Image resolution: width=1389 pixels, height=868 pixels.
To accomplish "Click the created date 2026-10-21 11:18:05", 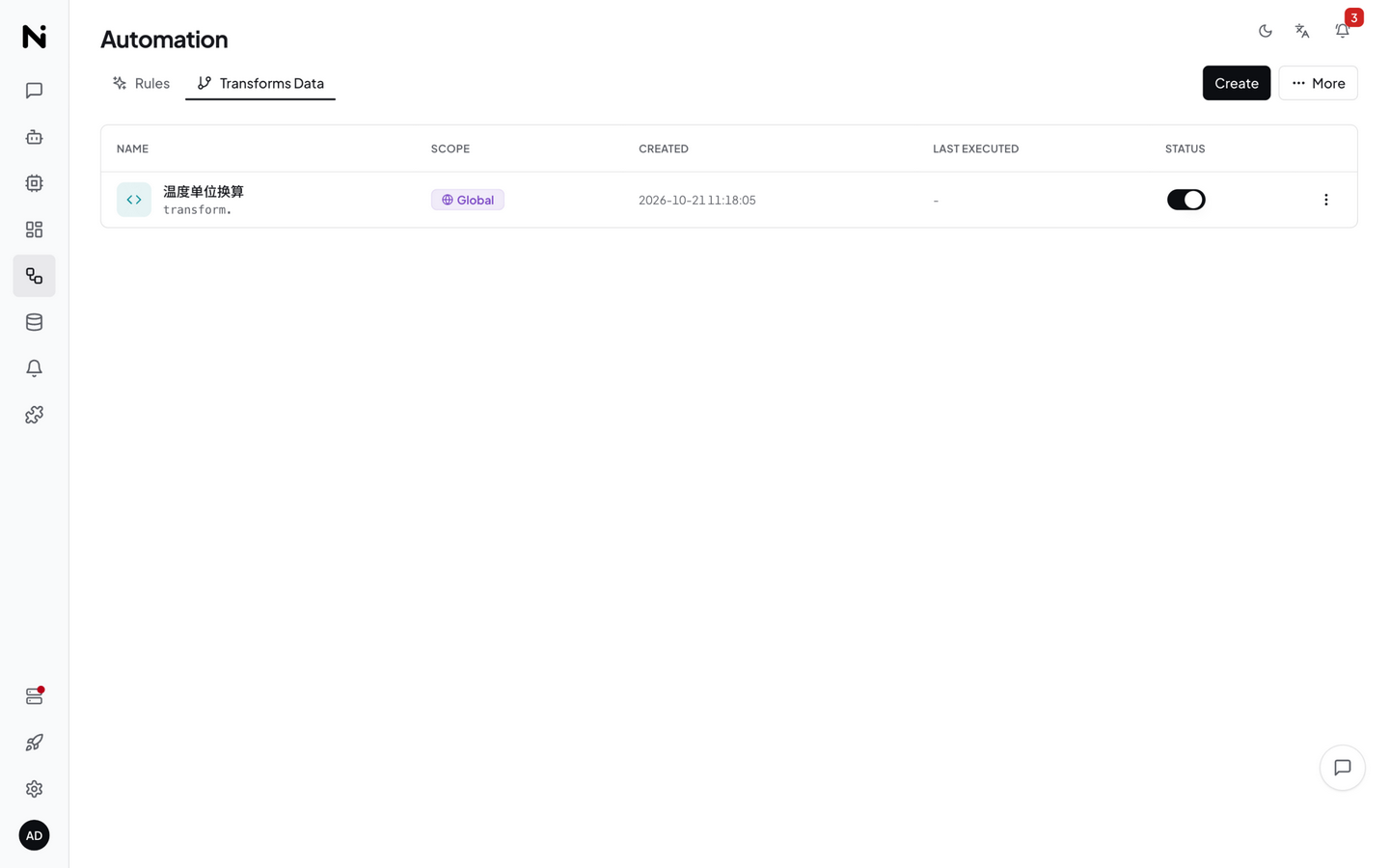I will click(x=697, y=201).
